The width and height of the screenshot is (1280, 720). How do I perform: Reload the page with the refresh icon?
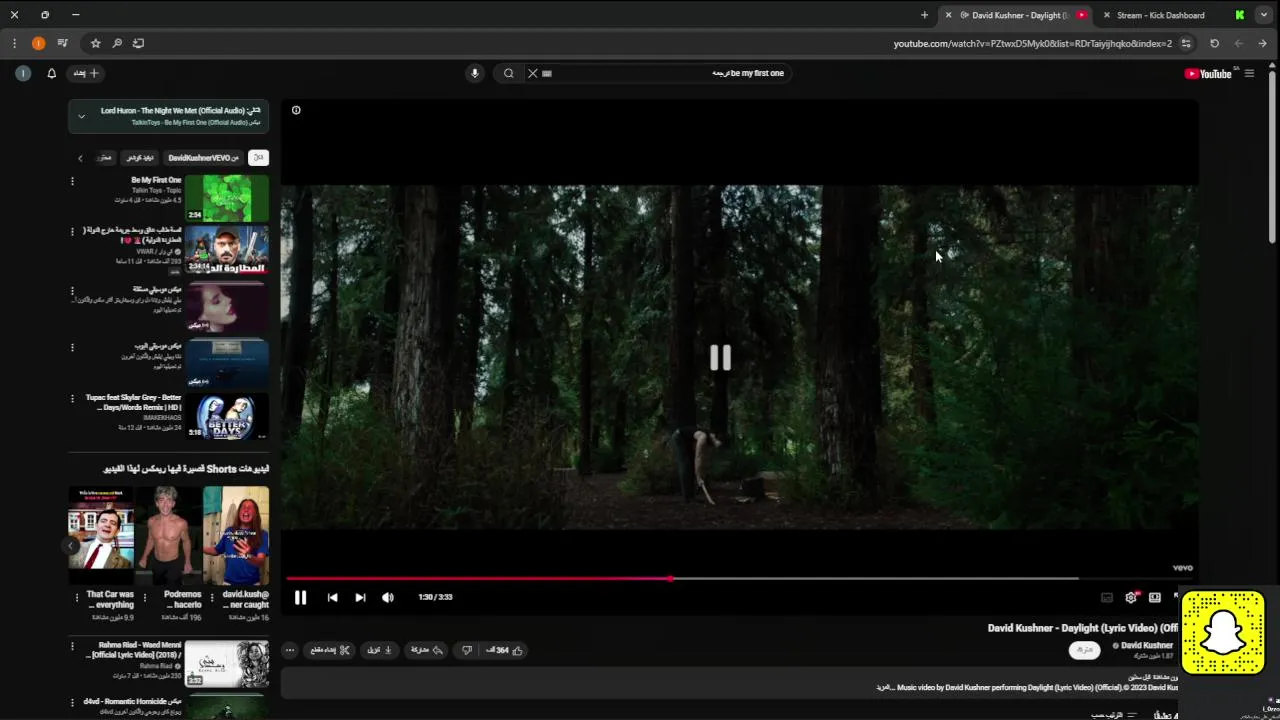click(x=1214, y=43)
